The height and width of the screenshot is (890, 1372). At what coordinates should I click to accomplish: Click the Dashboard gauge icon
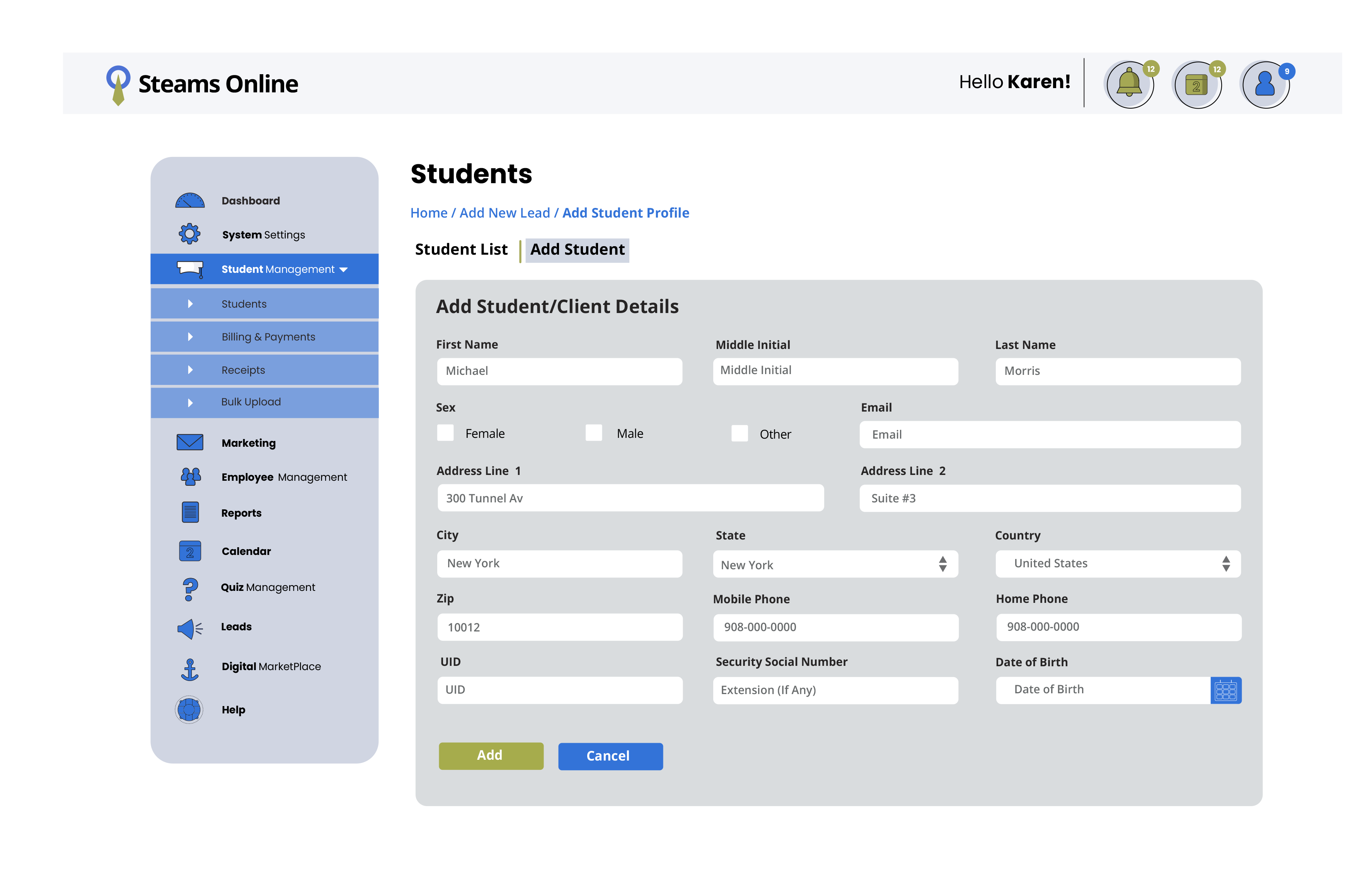[190, 201]
